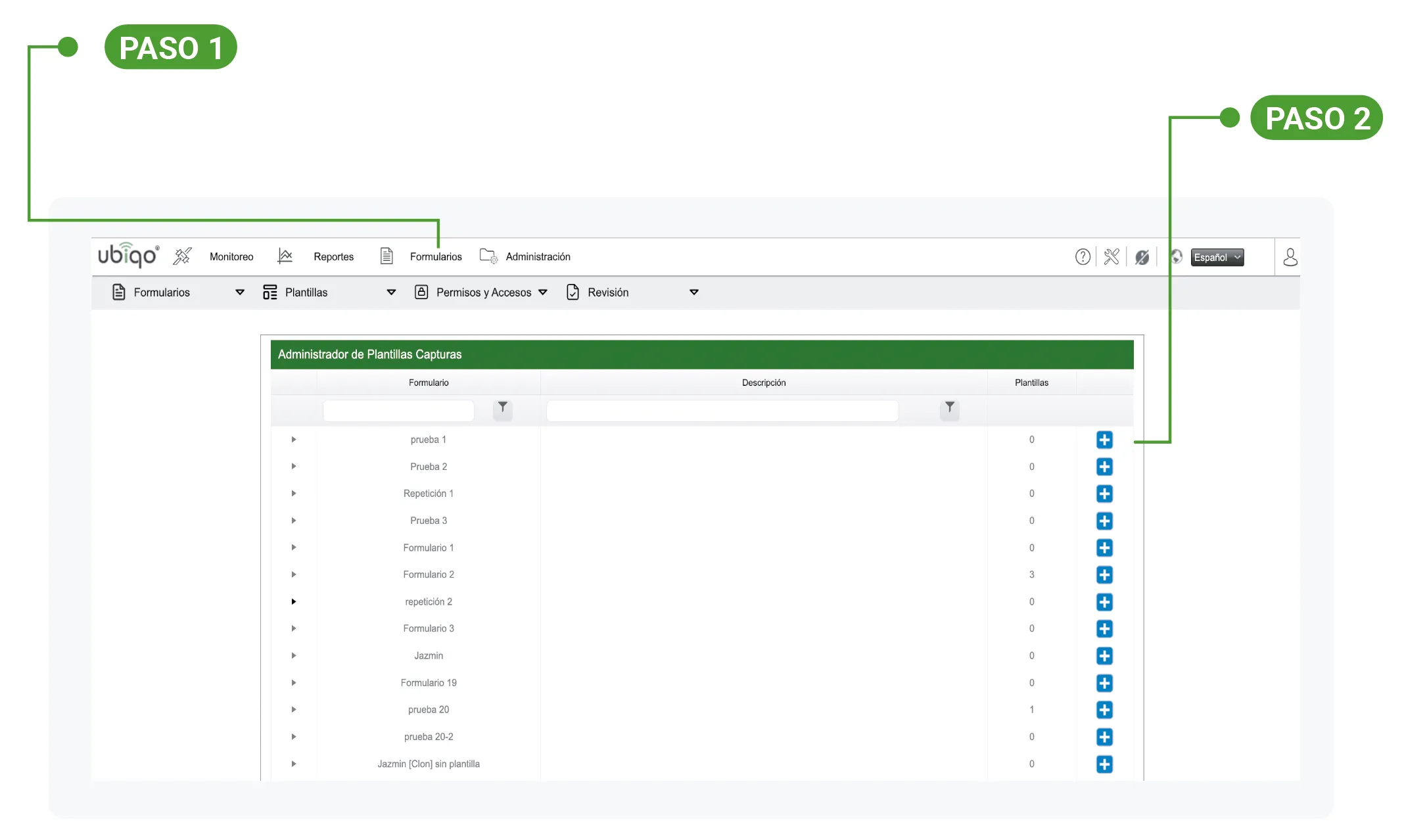Click the Formulario filter text field
The image size is (1404, 840).
(398, 410)
